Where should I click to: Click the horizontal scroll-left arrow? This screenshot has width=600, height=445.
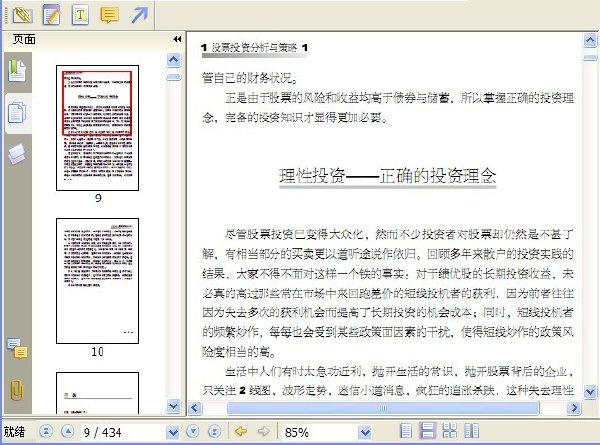tap(195, 408)
